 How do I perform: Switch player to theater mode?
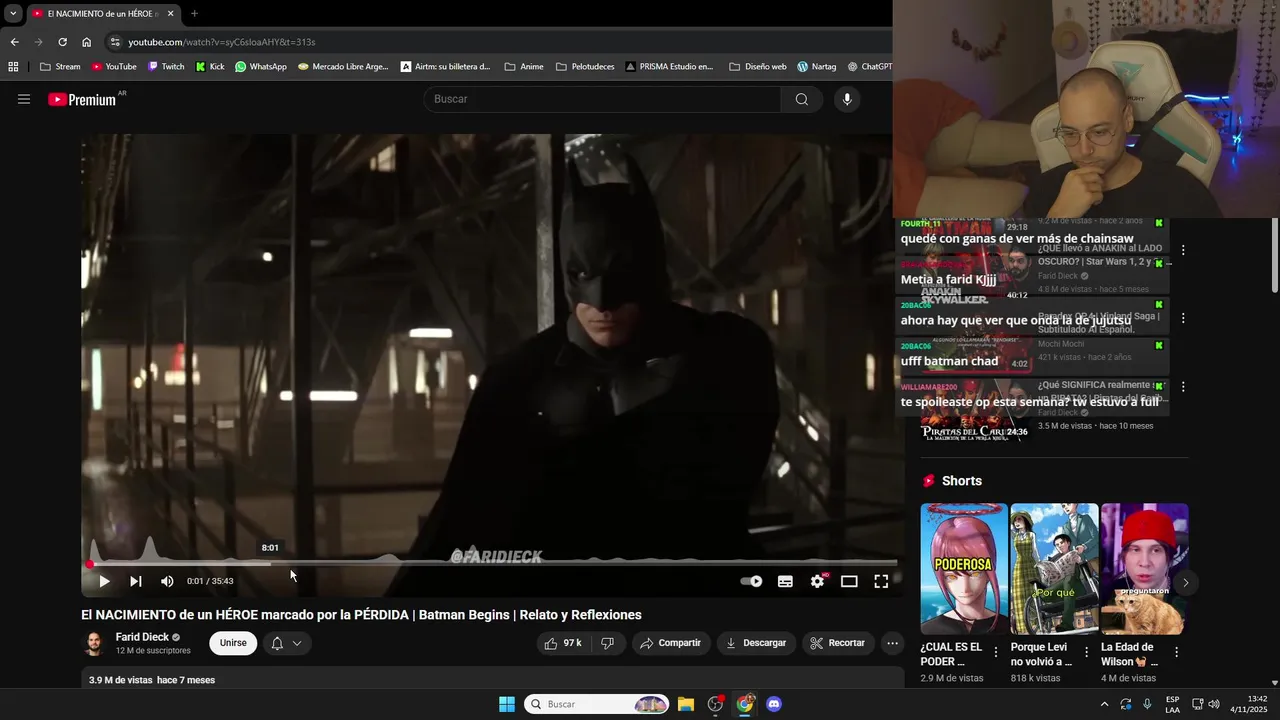(x=849, y=581)
